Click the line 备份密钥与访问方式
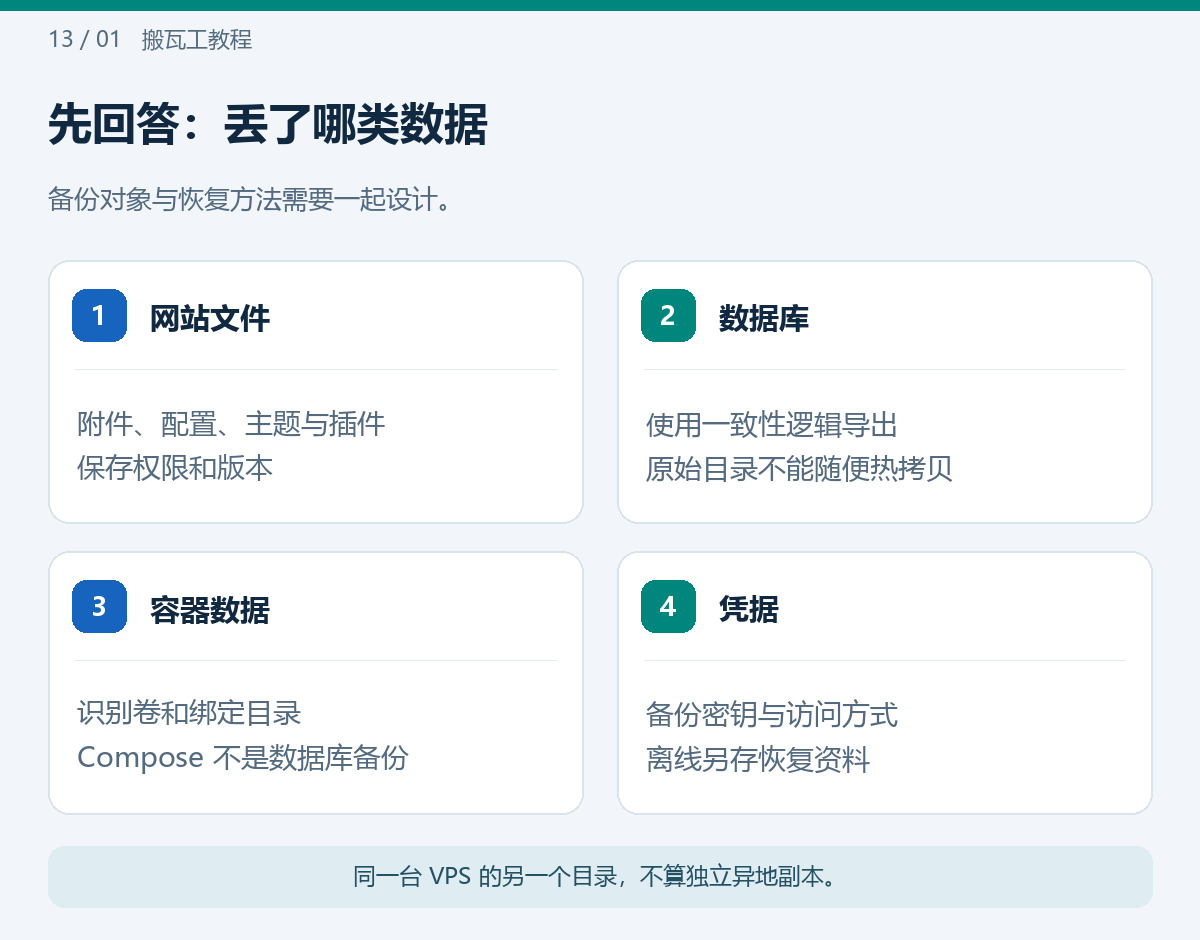This screenshot has width=1200, height=940. (772, 714)
